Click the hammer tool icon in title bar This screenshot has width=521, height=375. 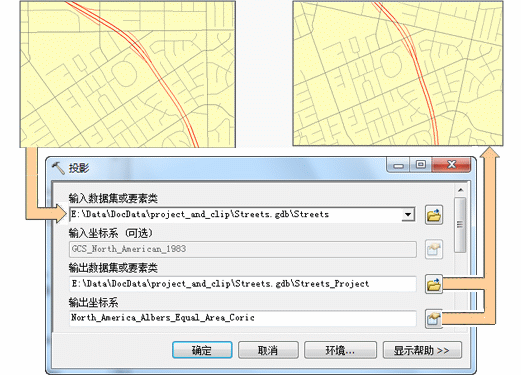tap(58, 168)
